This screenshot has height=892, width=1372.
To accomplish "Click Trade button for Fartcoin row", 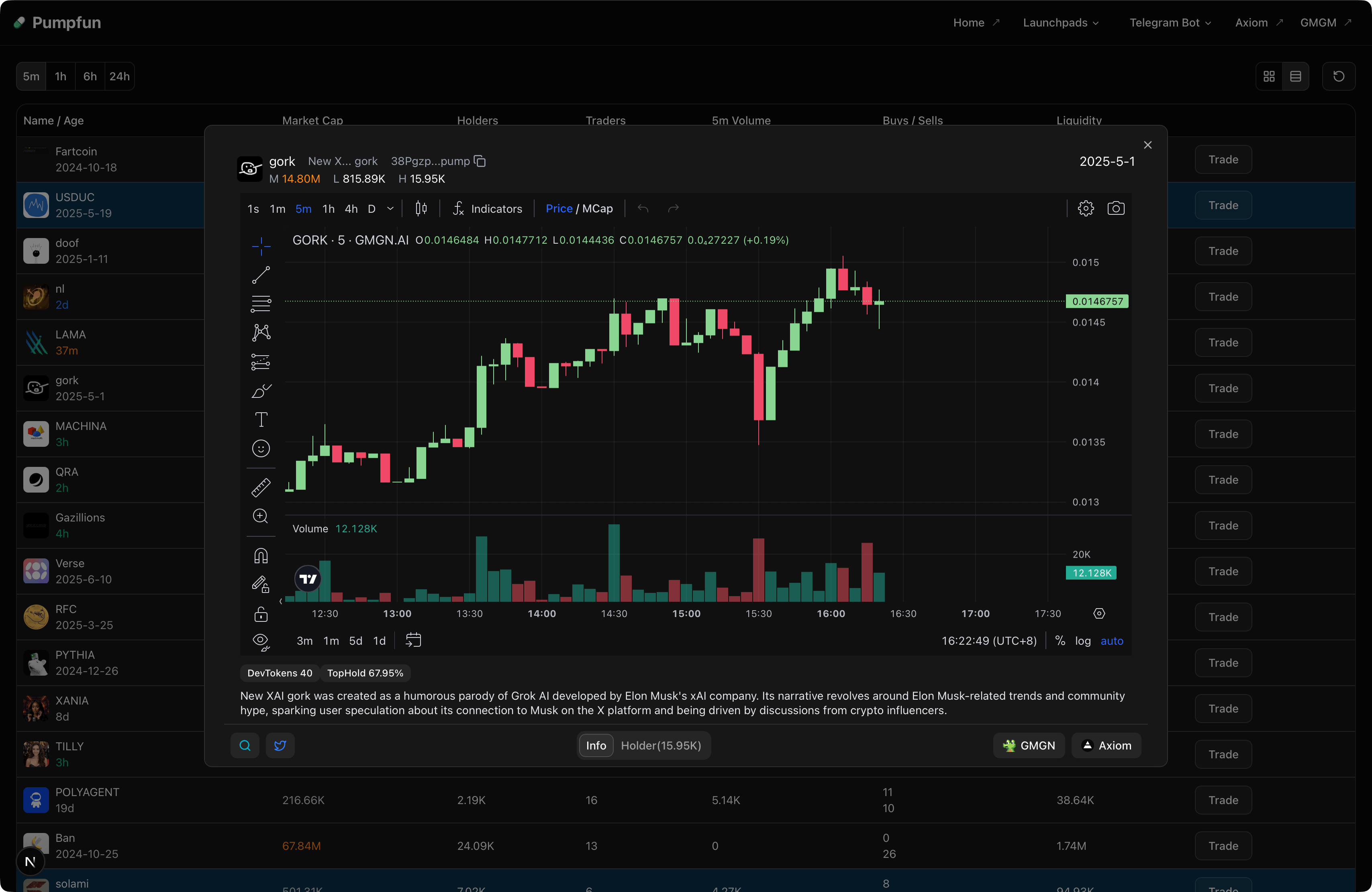I will [x=1223, y=160].
